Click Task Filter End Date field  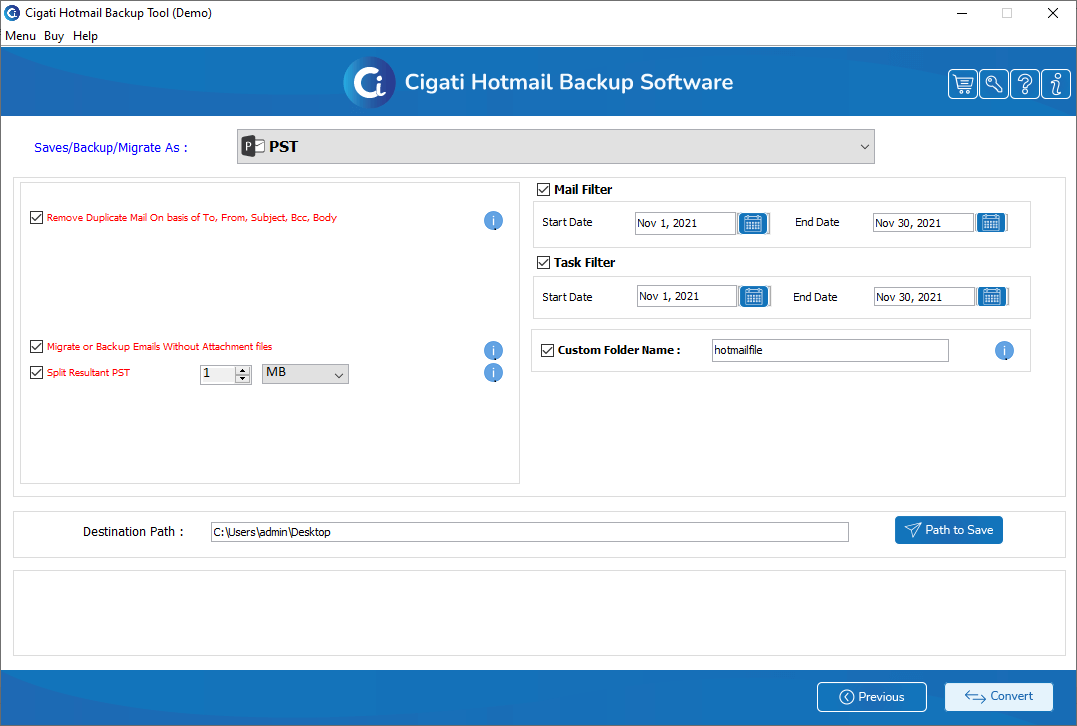pos(925,297)
